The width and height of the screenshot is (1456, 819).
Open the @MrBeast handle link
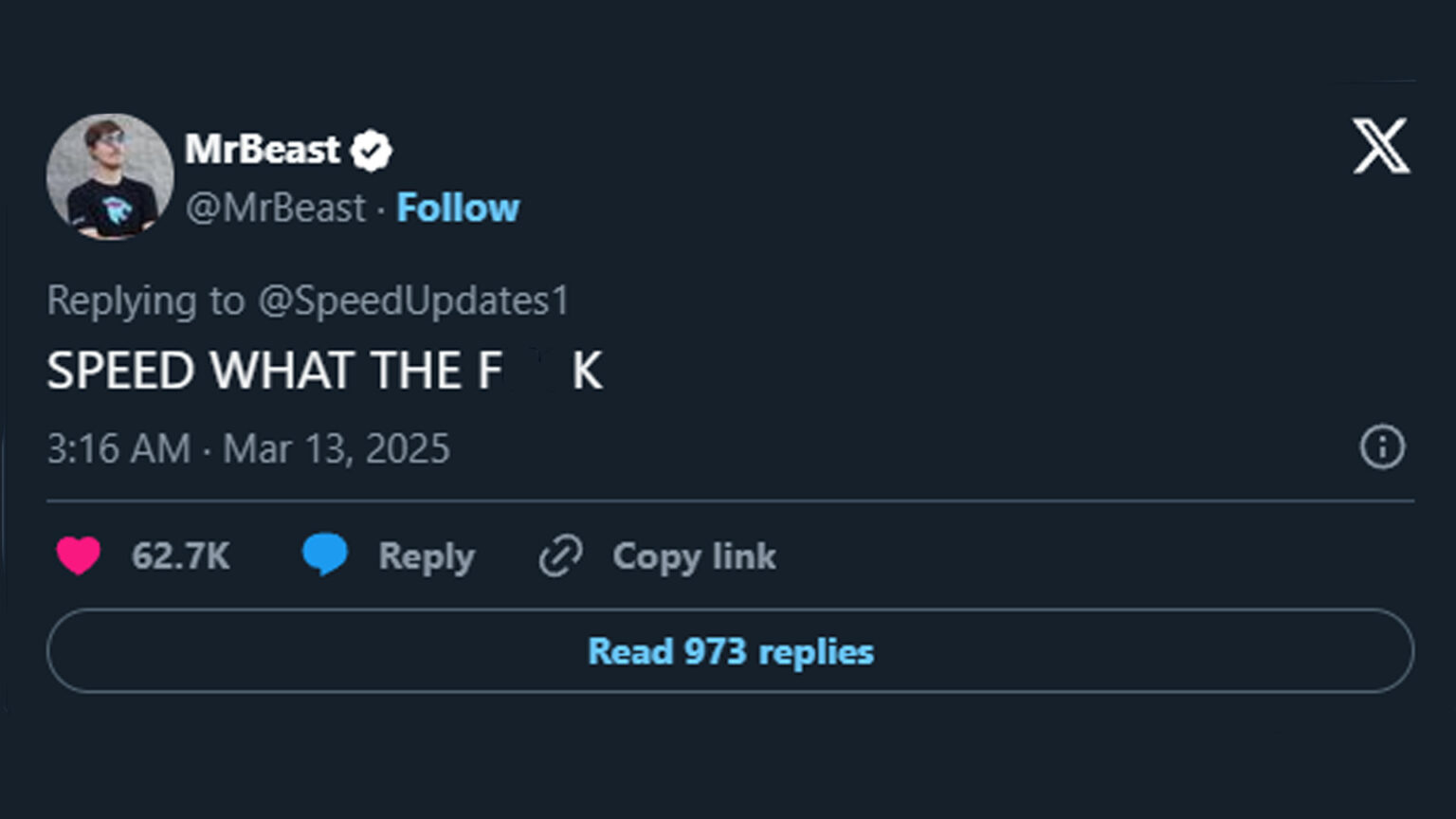[x=275, y=208]
